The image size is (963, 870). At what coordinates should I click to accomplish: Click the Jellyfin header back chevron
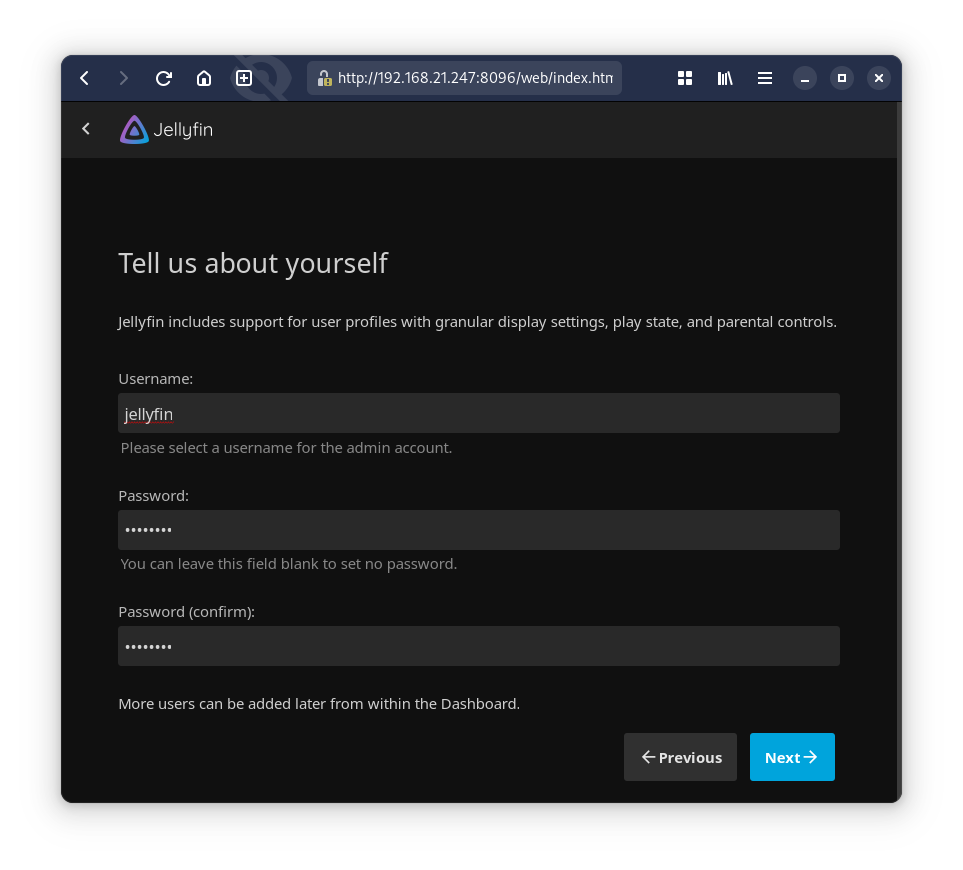coord(86,129)
